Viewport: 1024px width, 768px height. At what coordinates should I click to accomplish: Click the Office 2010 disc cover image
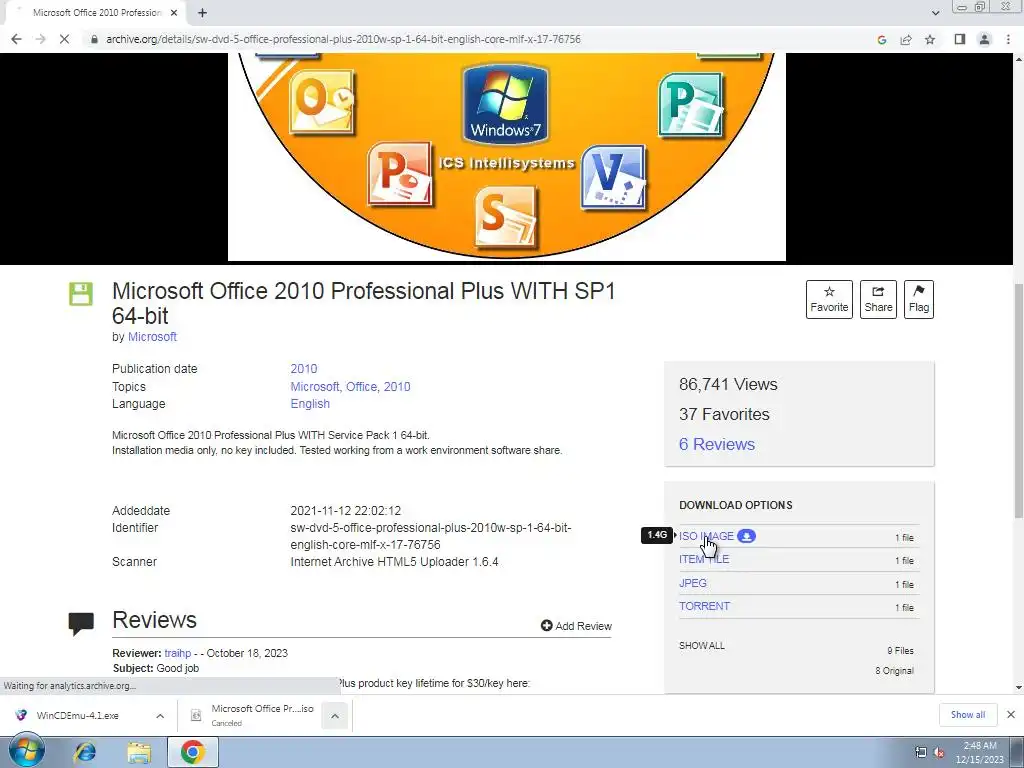click(x=506, y=157)
